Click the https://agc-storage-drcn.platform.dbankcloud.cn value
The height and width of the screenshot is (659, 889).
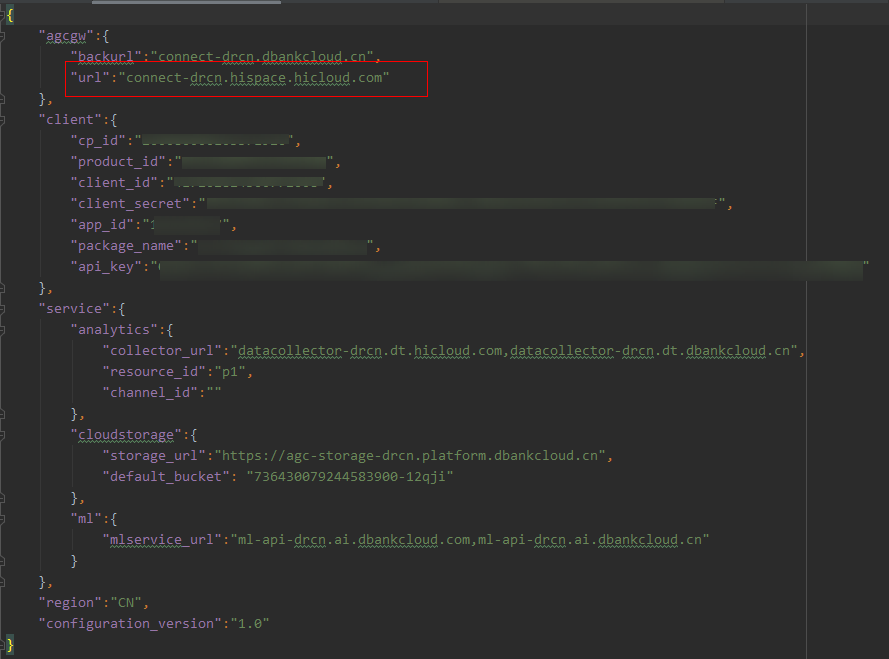point(409,455)
